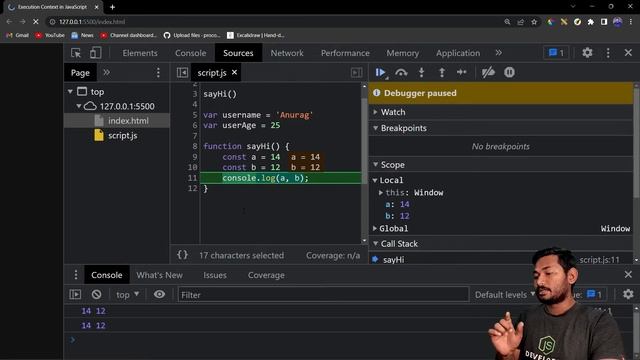Viewport: 640px width, 360px height.
Task: Collapse the top frame tree node
Action: coord(70,91)
